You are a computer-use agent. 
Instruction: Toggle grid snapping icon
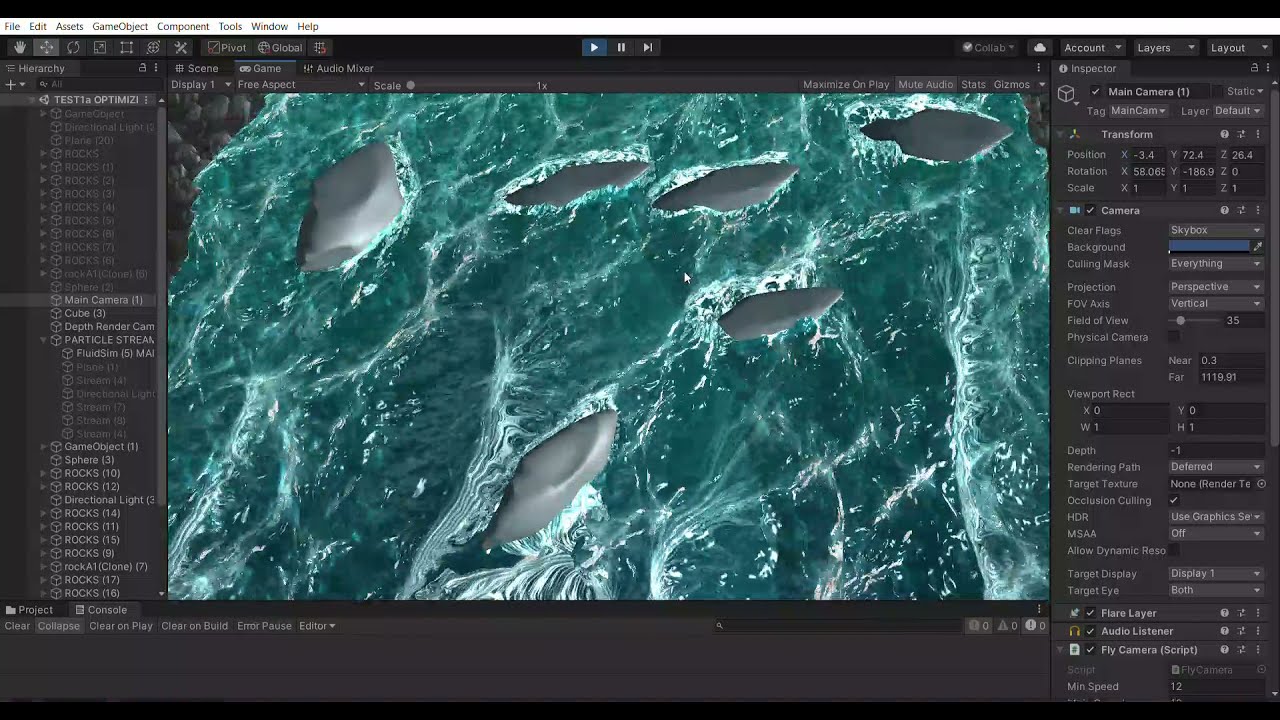click(320, 47)
